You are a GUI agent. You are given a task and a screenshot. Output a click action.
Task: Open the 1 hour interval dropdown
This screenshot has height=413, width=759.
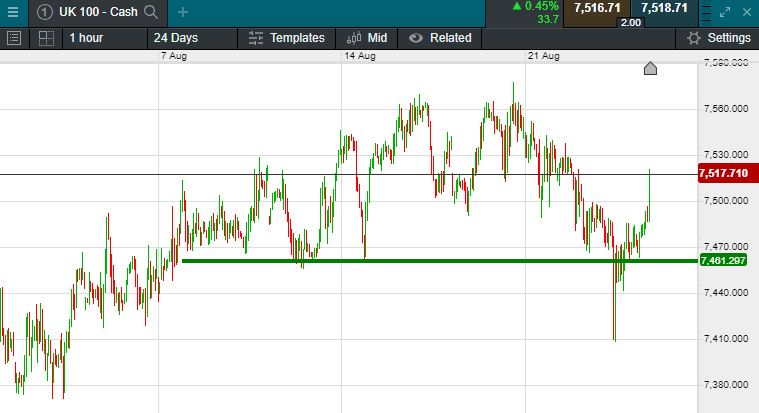[x=105, y=38]
